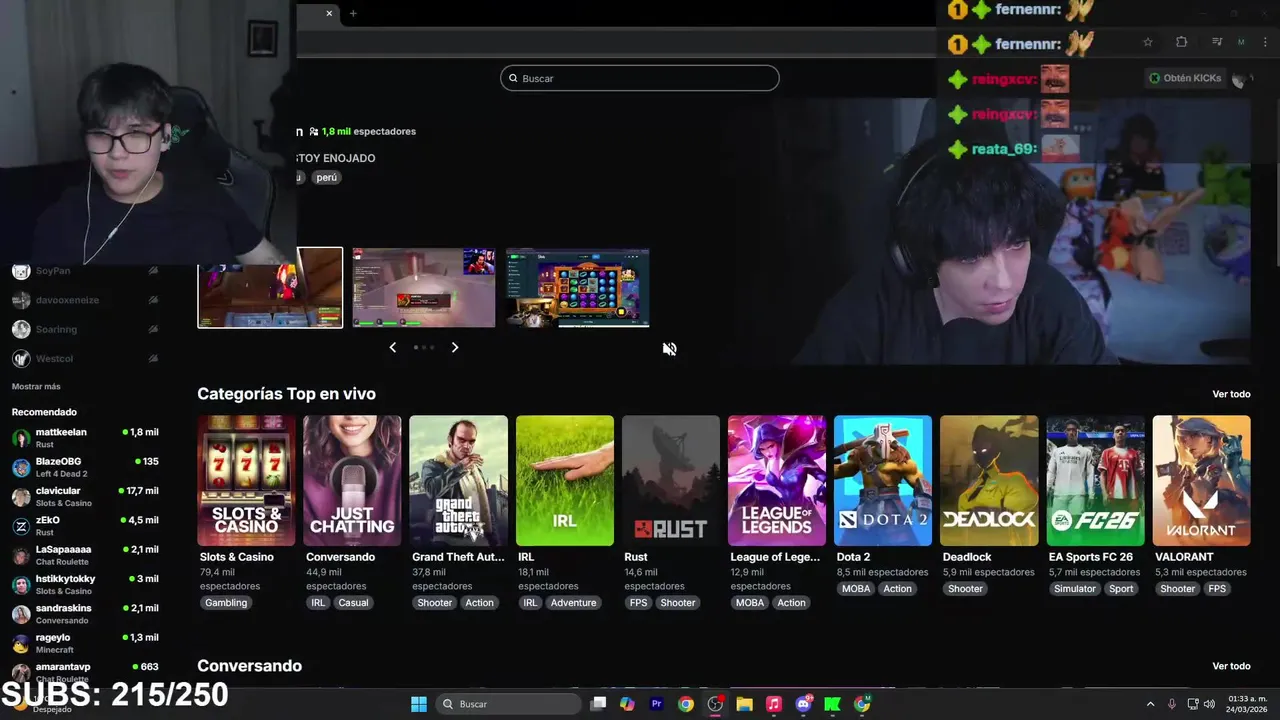Viewport: 1280px width, 720px height.
Task: Click the Obtén KICKs button
Action: pyautogui.click(x=1186, y=78)
